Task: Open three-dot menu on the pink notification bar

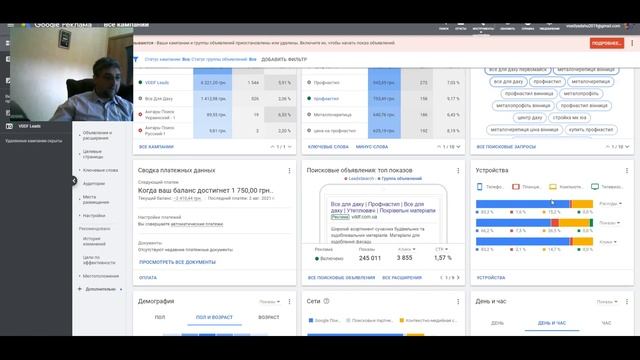Action: click(x=632, y=43)
